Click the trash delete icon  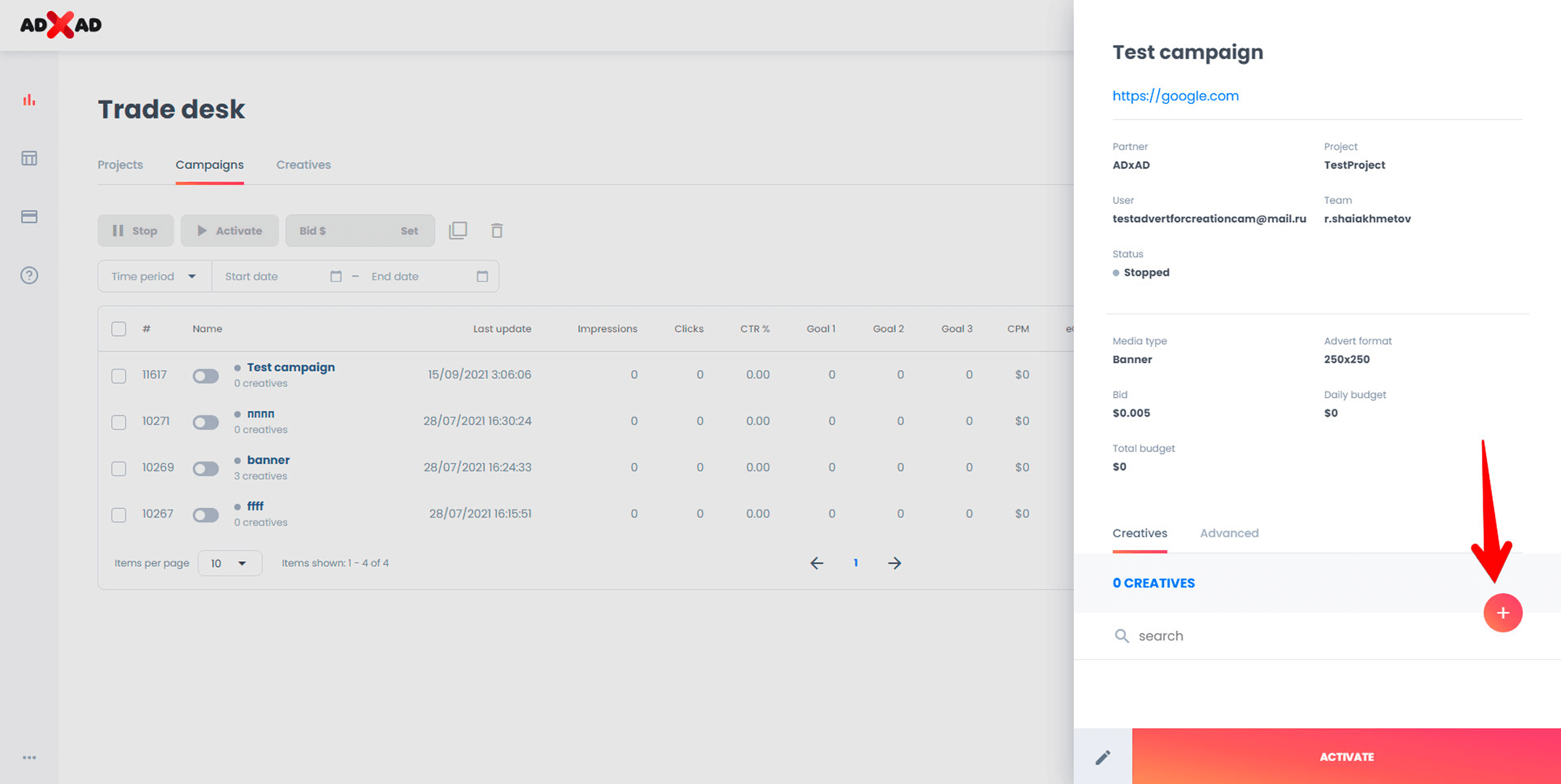(x=497, y=231)
